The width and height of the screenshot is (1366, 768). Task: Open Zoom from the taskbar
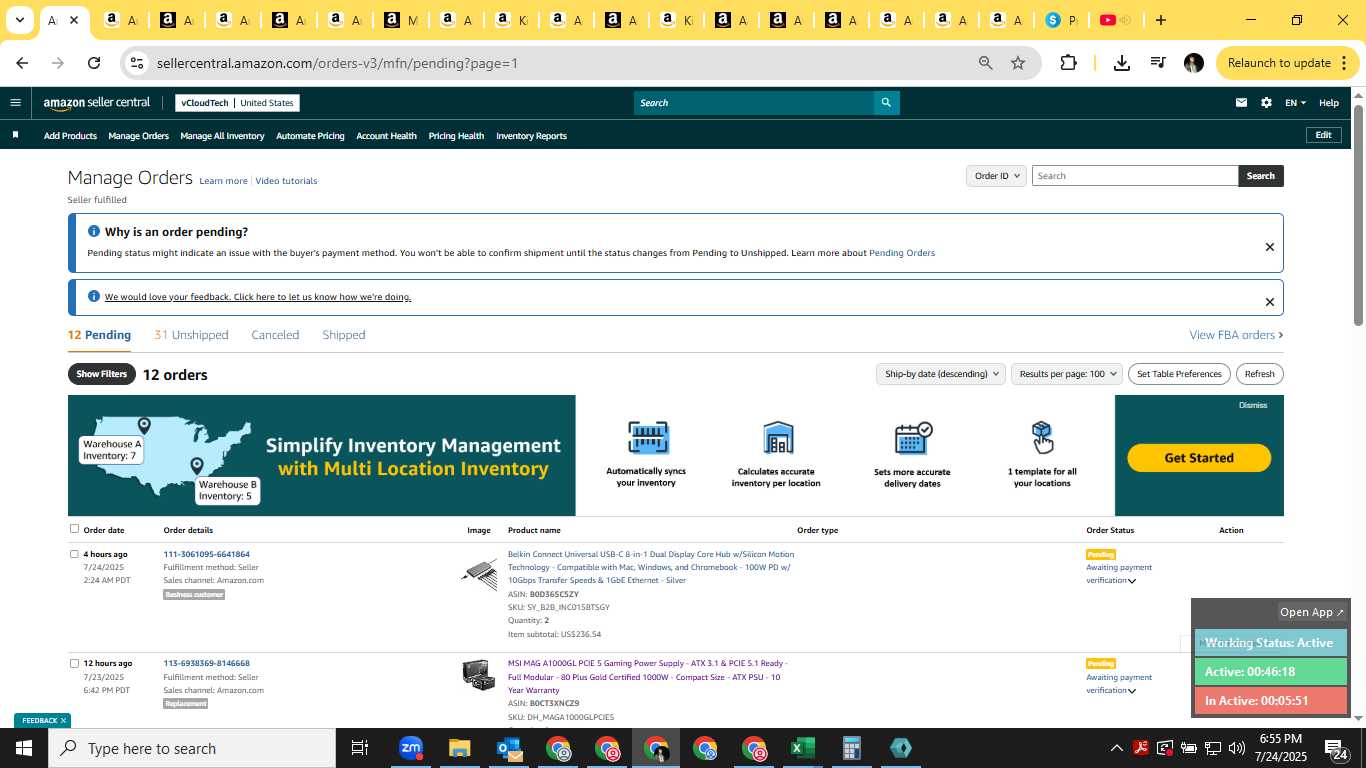tap(410, 748)
